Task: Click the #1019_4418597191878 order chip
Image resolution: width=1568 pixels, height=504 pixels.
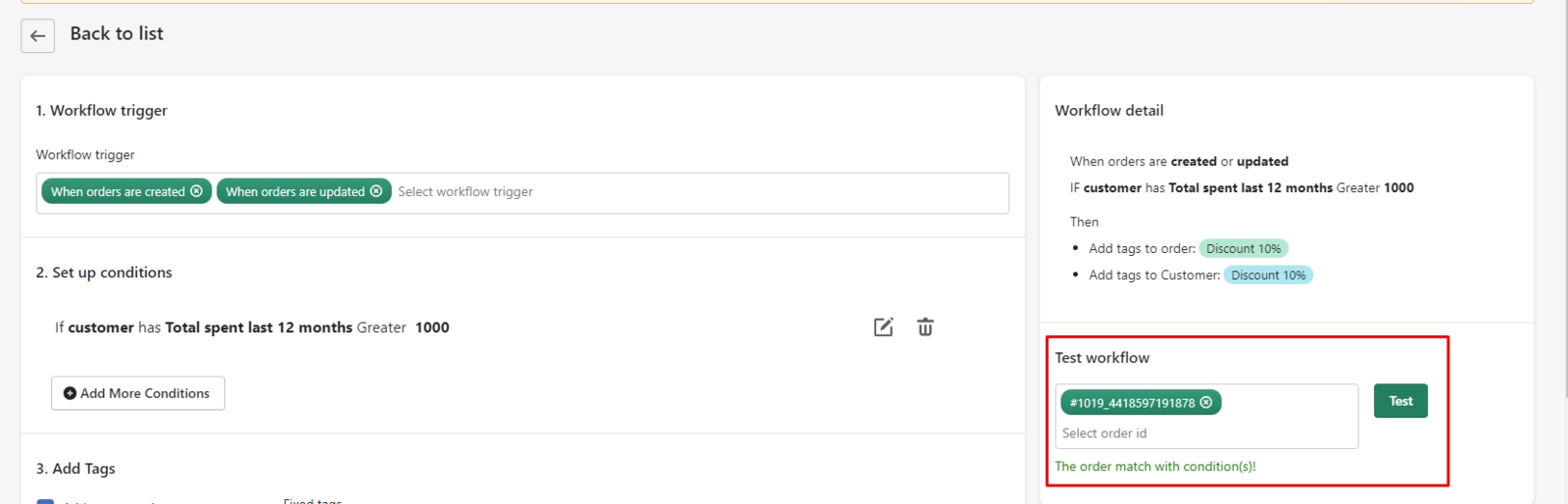Action: coord(1132,403)
